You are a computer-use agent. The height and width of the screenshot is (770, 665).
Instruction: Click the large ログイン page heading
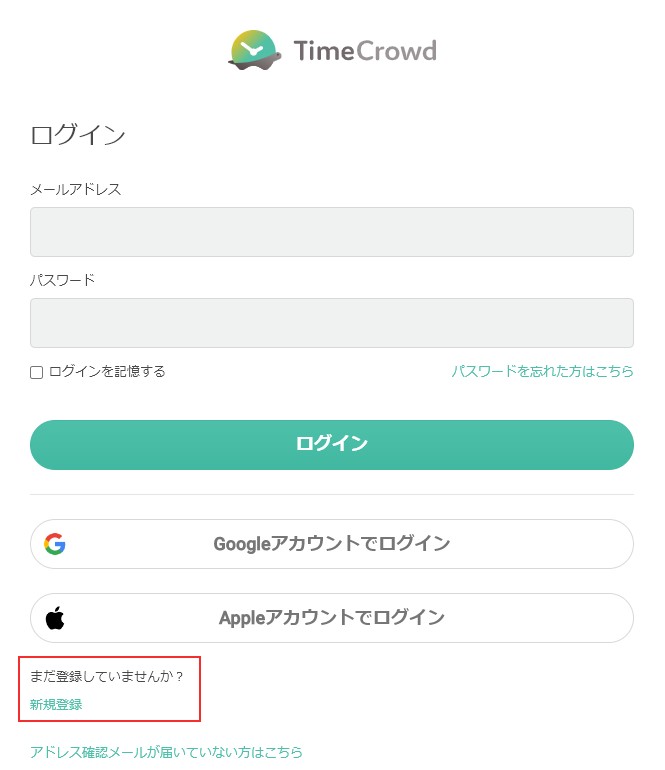tap(78, 135)
